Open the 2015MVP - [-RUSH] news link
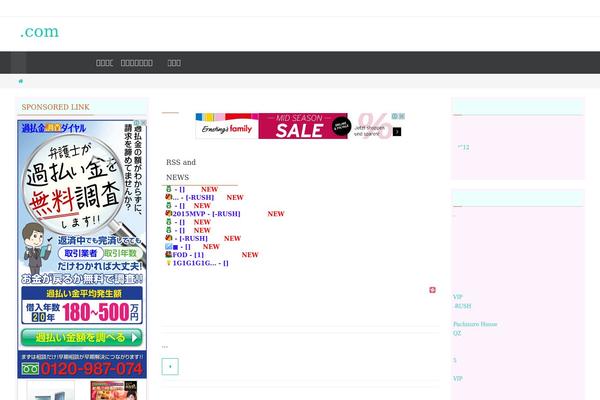Screen dimensions: 600x400 click(x=206, y=214)
